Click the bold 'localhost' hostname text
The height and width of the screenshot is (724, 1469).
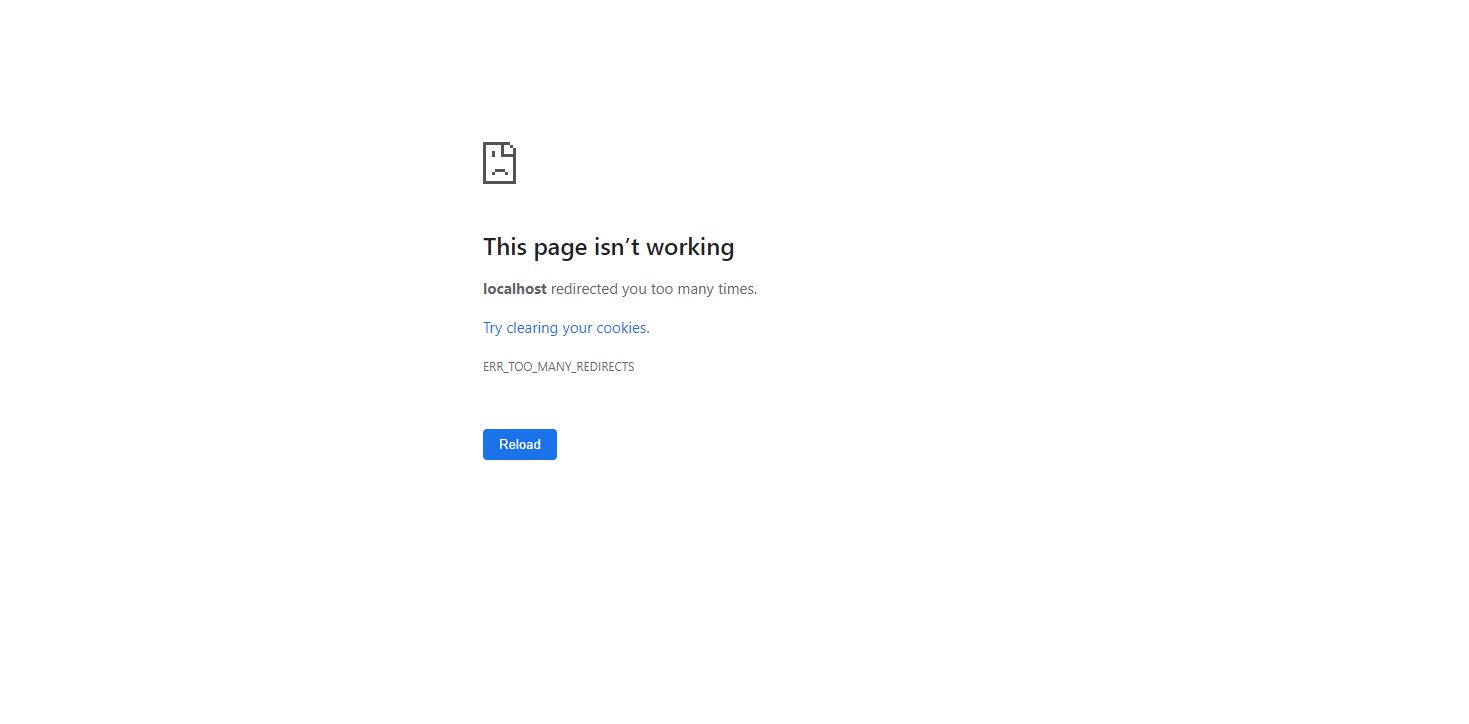pos(515,289)
